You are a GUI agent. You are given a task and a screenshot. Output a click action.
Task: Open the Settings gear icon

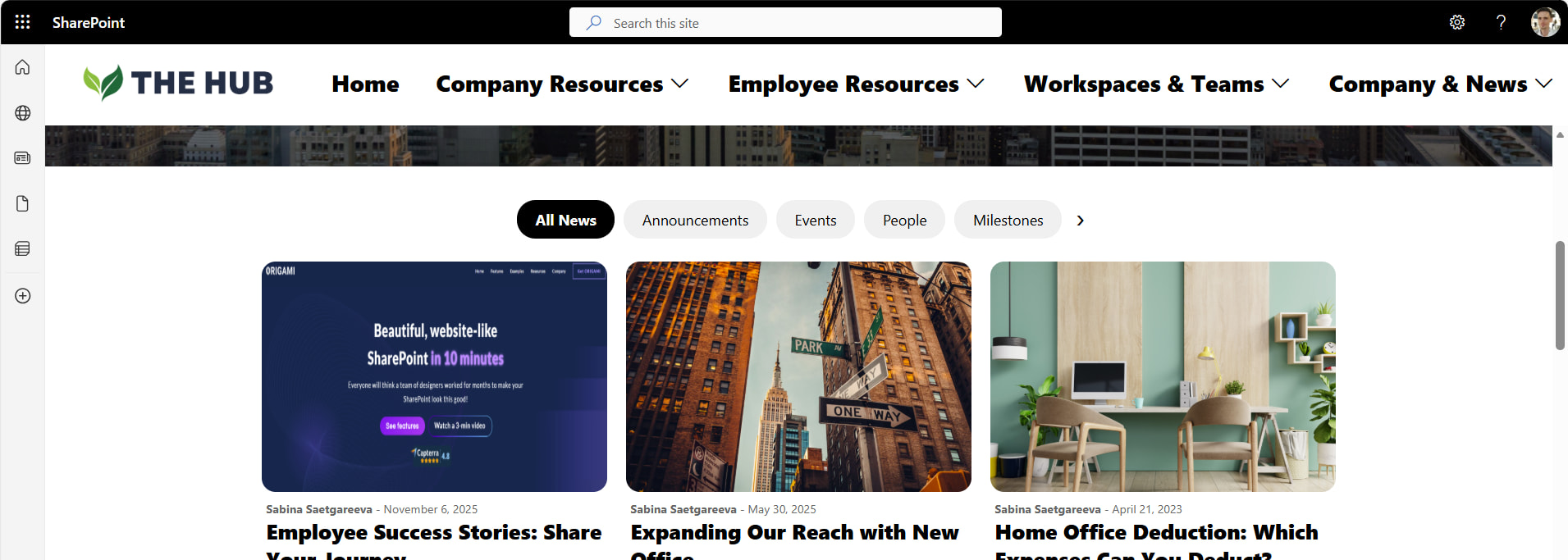tap(1457, 22)
